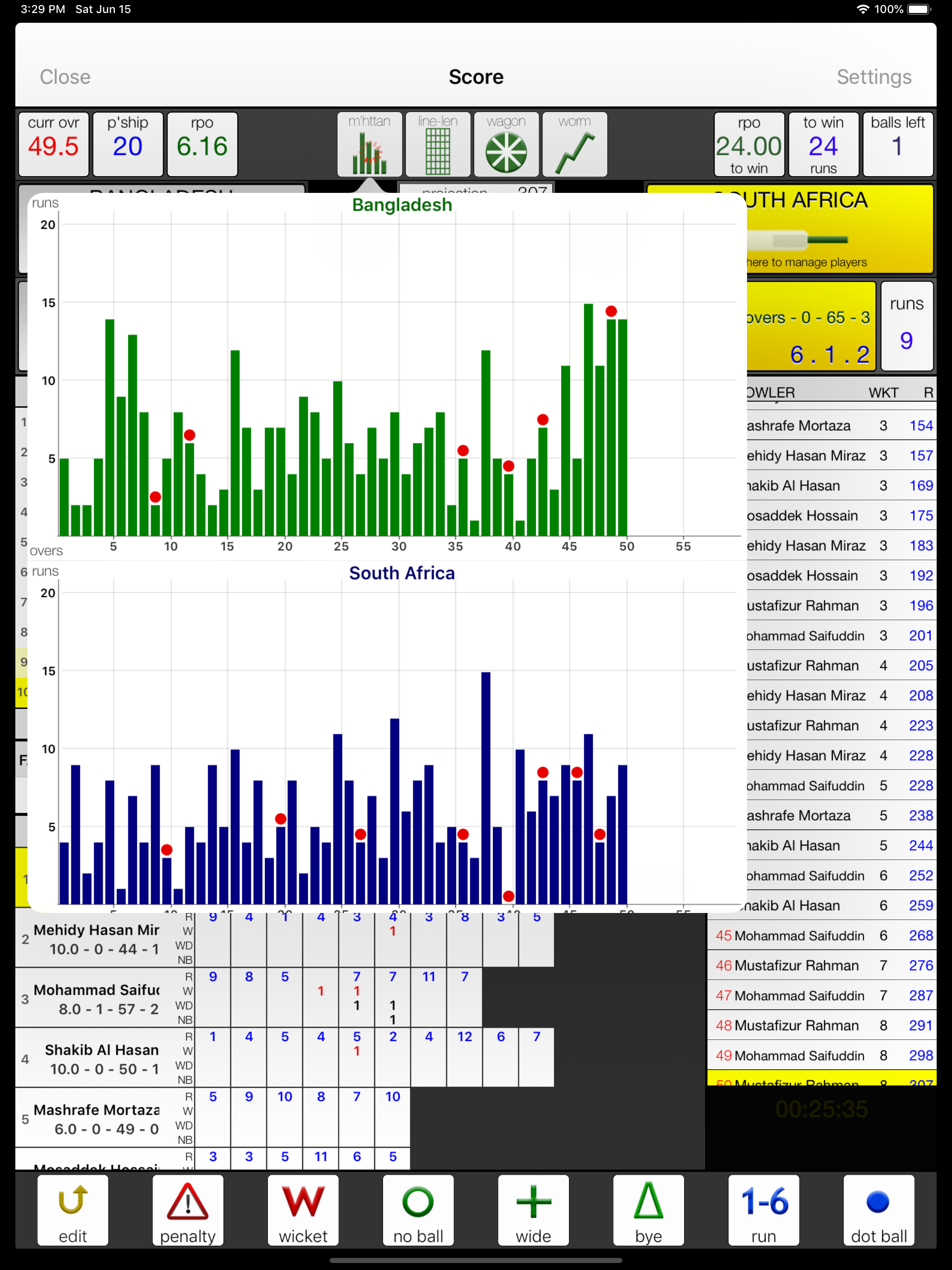Open the wagon wheel chart
The image size is (952, 1270).
pos(506,144)
